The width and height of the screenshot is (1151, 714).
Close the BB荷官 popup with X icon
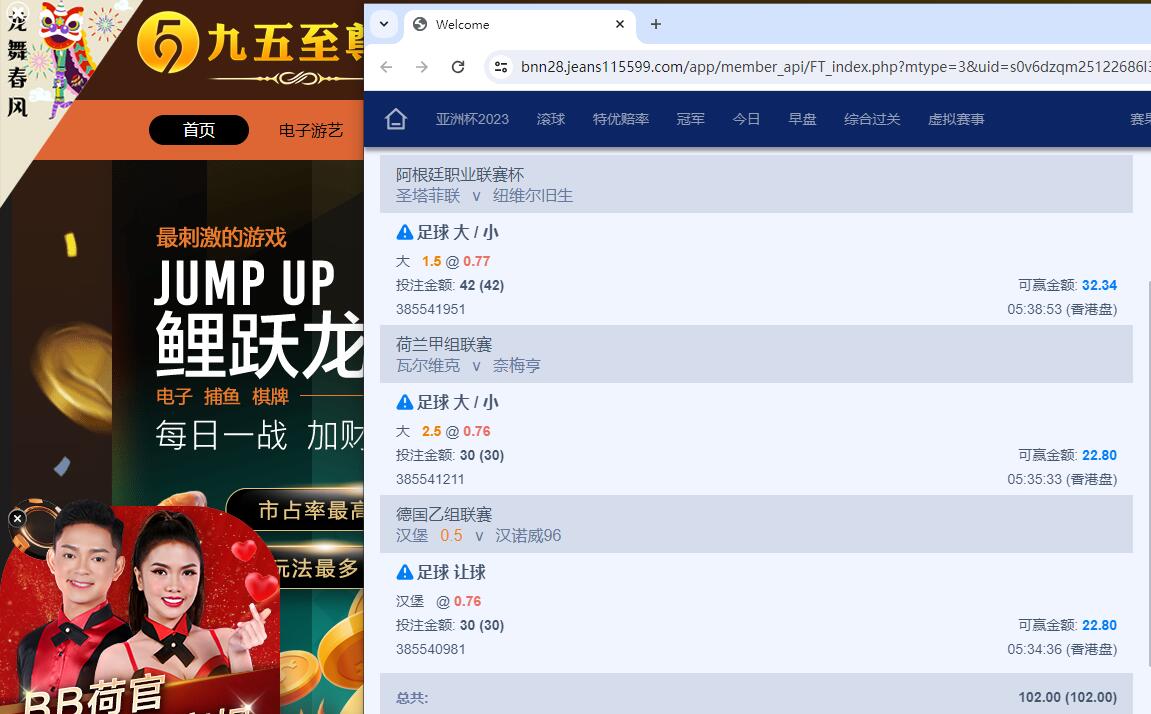17,519
